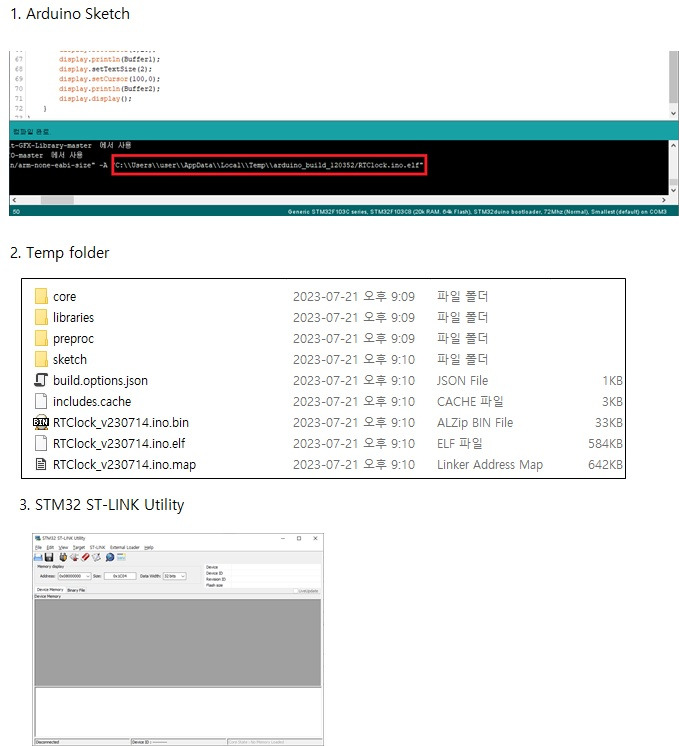Click the Size input field in Memory display
Viewport: 679px width, 746px height.
coord(120,576)
